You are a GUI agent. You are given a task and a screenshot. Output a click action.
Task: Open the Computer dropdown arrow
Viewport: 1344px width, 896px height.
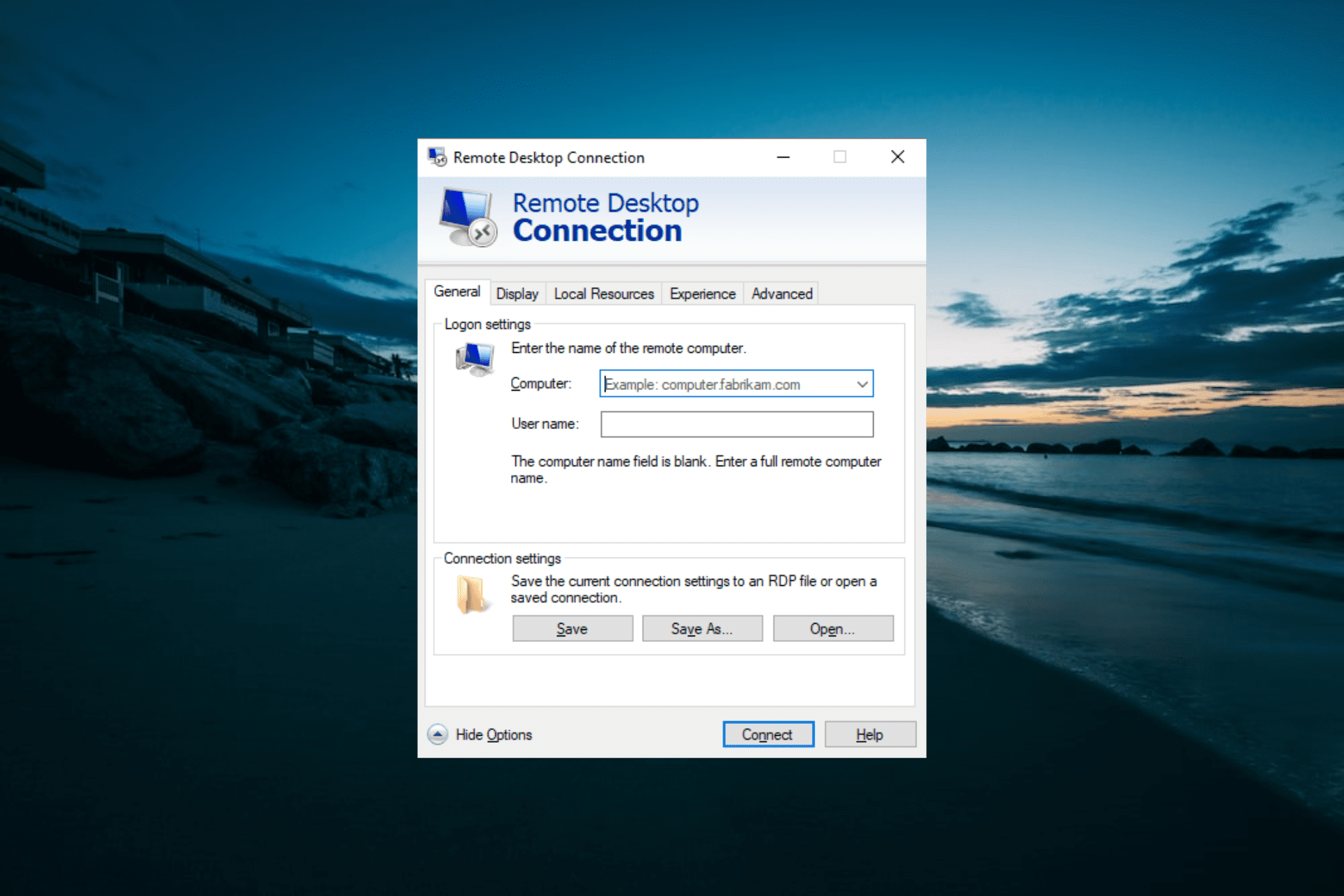coord(862,384)
